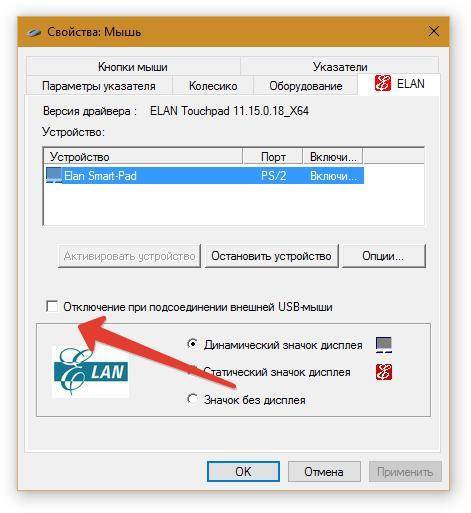Click the Отмена button
The height and width of the screenshot is (513, 471).
pos(324,472)
